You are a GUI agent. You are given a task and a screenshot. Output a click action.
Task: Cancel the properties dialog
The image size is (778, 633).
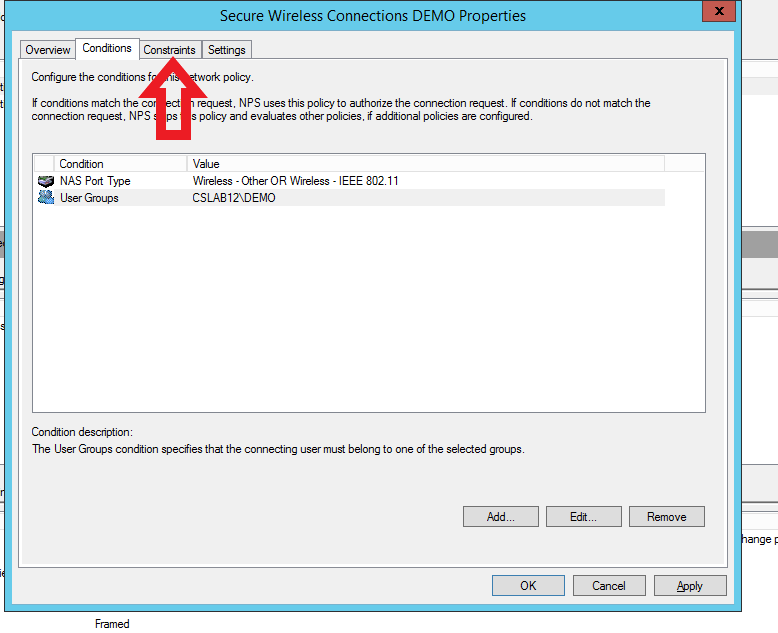click(608, 586)
